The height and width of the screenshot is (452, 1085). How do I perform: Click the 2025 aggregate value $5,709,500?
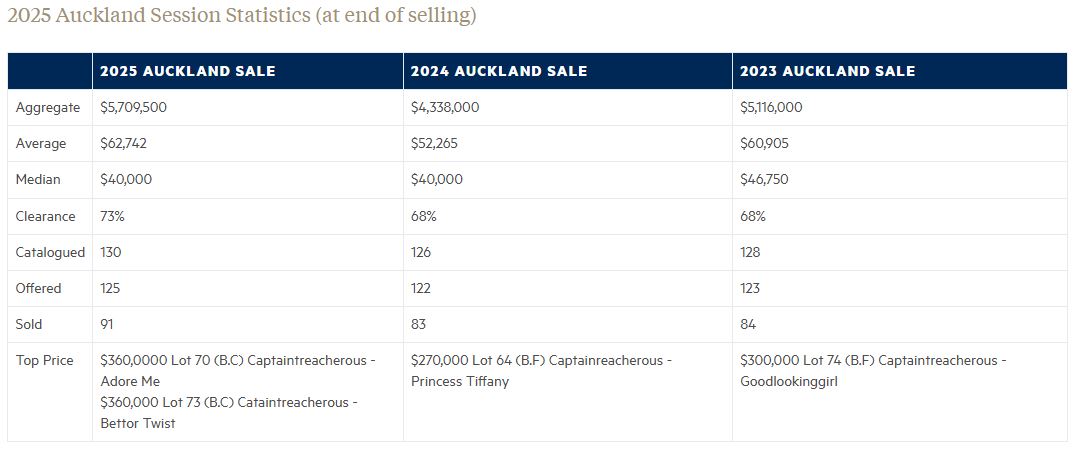(x=134, y=107)
